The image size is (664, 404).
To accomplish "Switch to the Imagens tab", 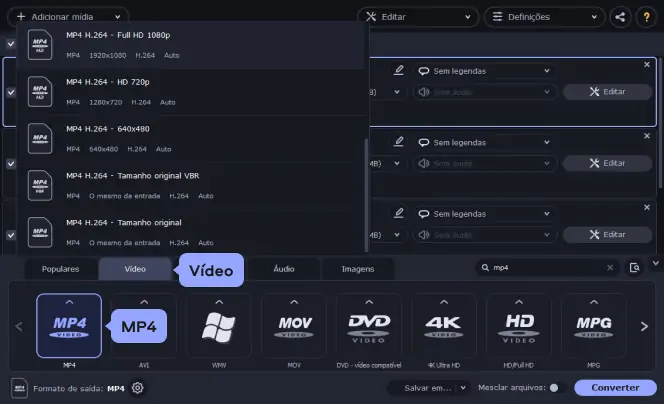I will click(x=358, y=269).
